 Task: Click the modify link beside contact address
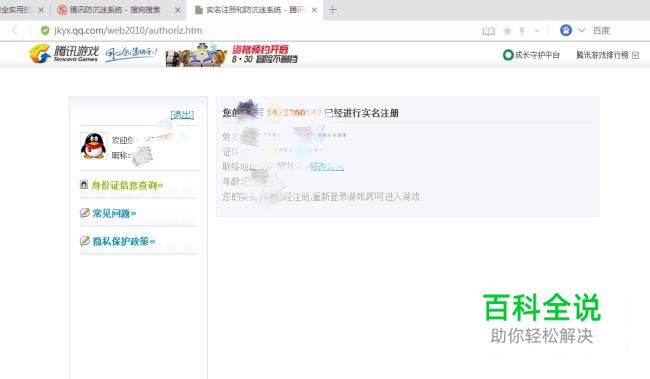(x=327, y=166)
